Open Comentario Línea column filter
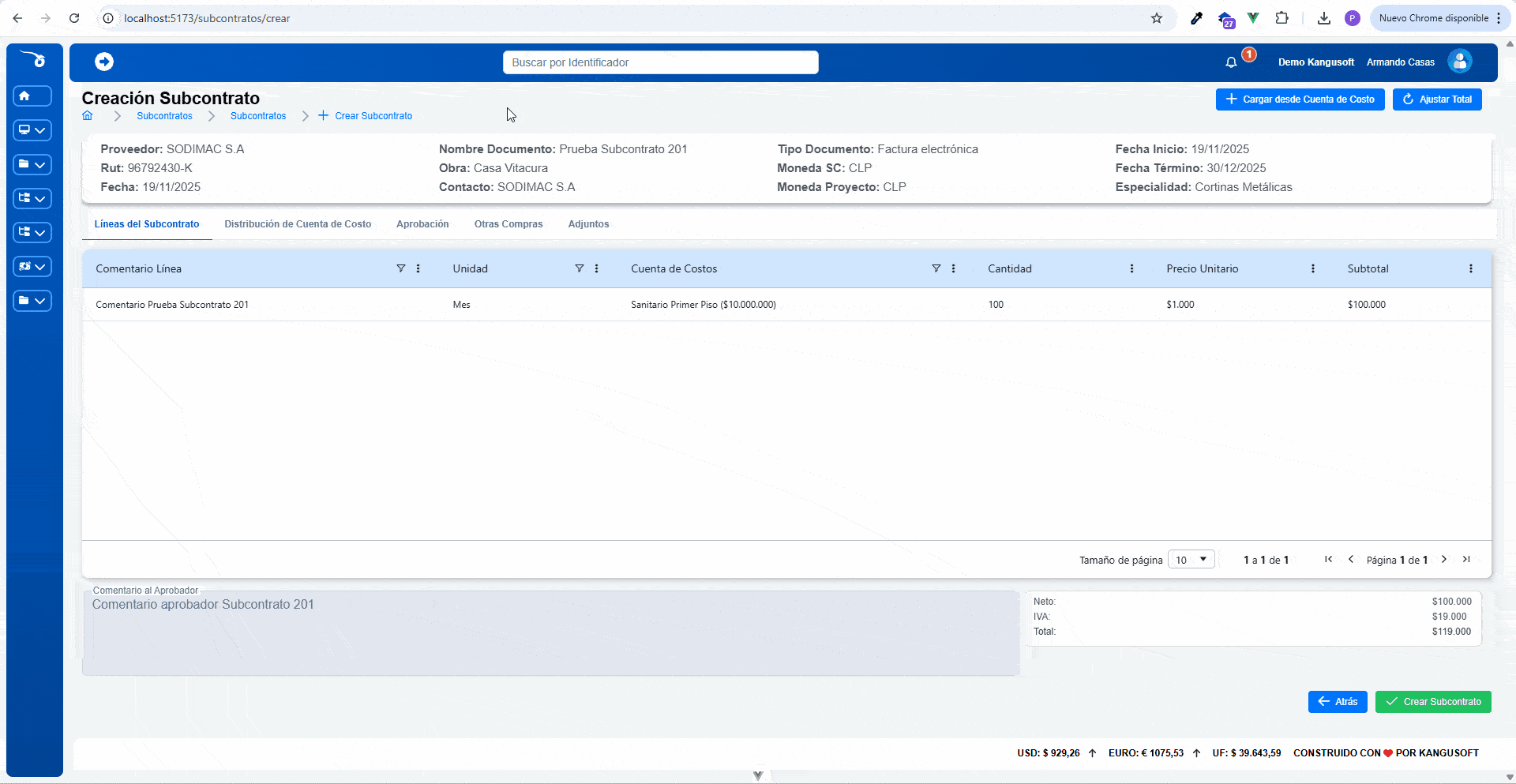Screen dimensions: 1516x784 (401, 268)
